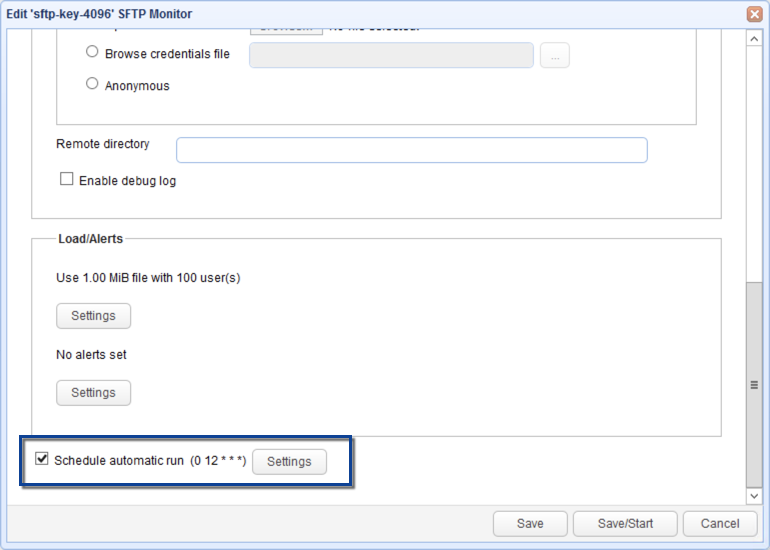Click the credentials file path field
The width and height of the screenshot is (770, 550).
tap(390, 56)
